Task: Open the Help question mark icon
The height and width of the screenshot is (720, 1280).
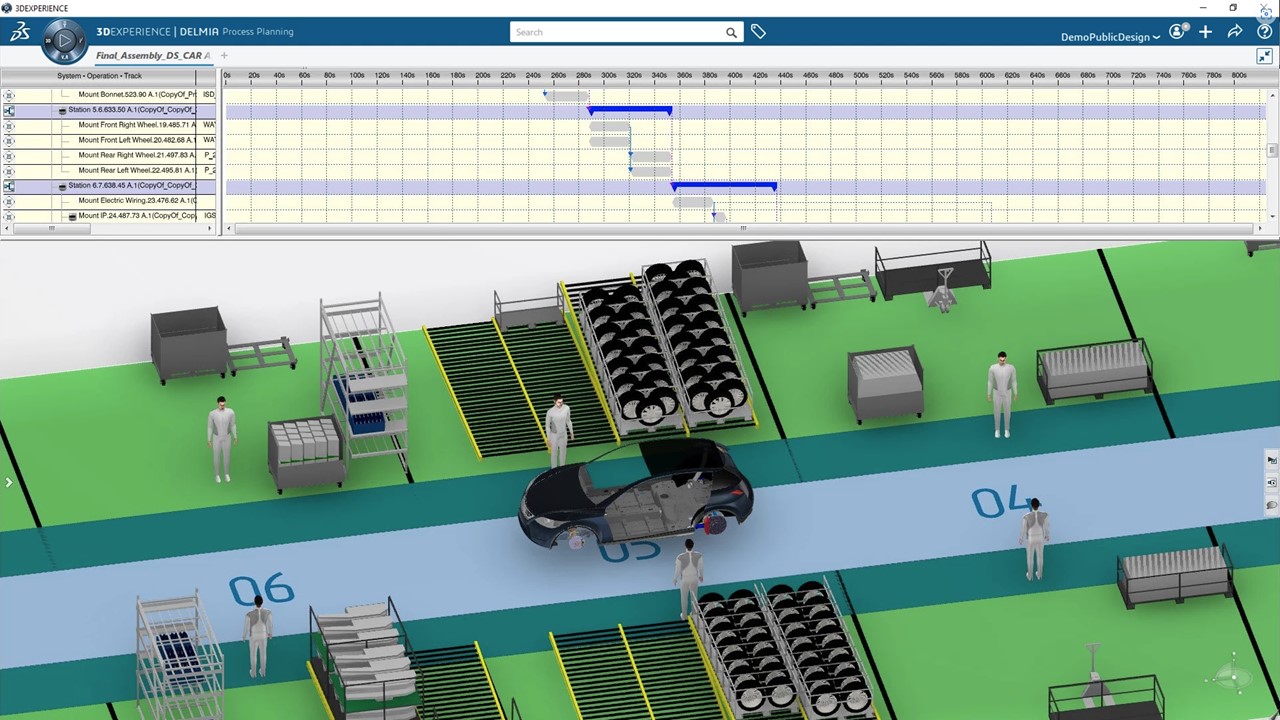Action: pyautogui.click(x=1264, y=32)
